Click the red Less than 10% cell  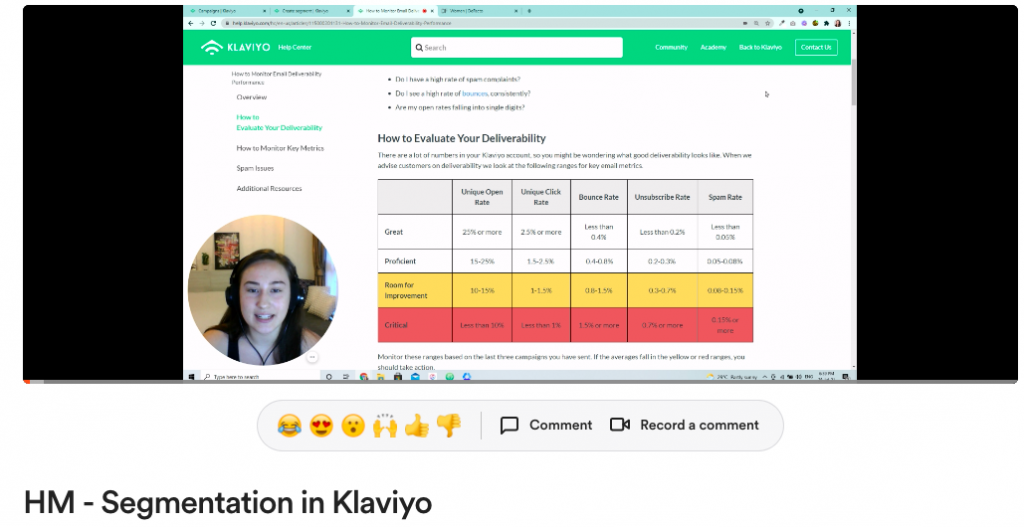pyautogui.click(x=482, y=325)
